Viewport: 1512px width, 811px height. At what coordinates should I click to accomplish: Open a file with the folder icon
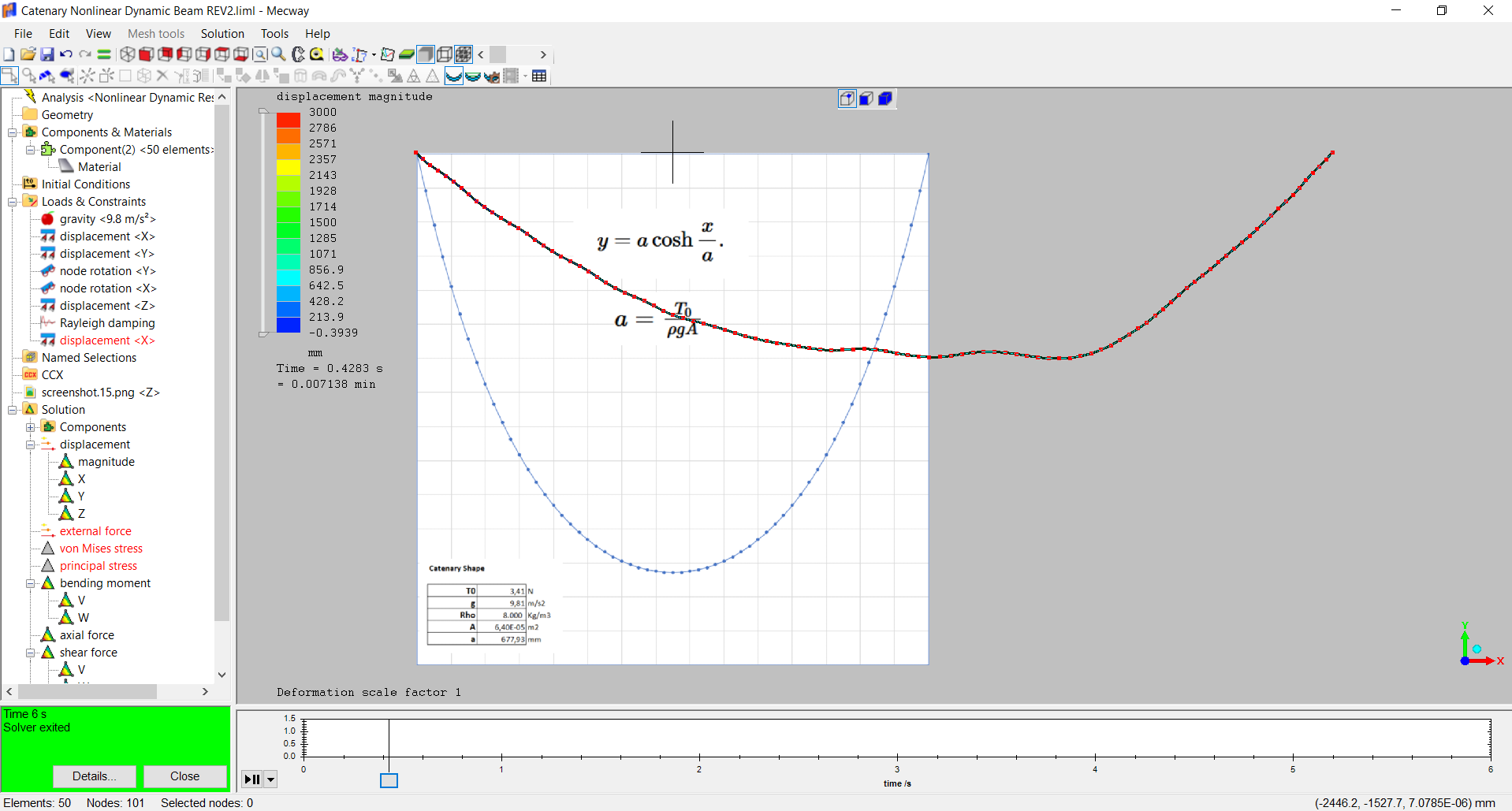28,54
